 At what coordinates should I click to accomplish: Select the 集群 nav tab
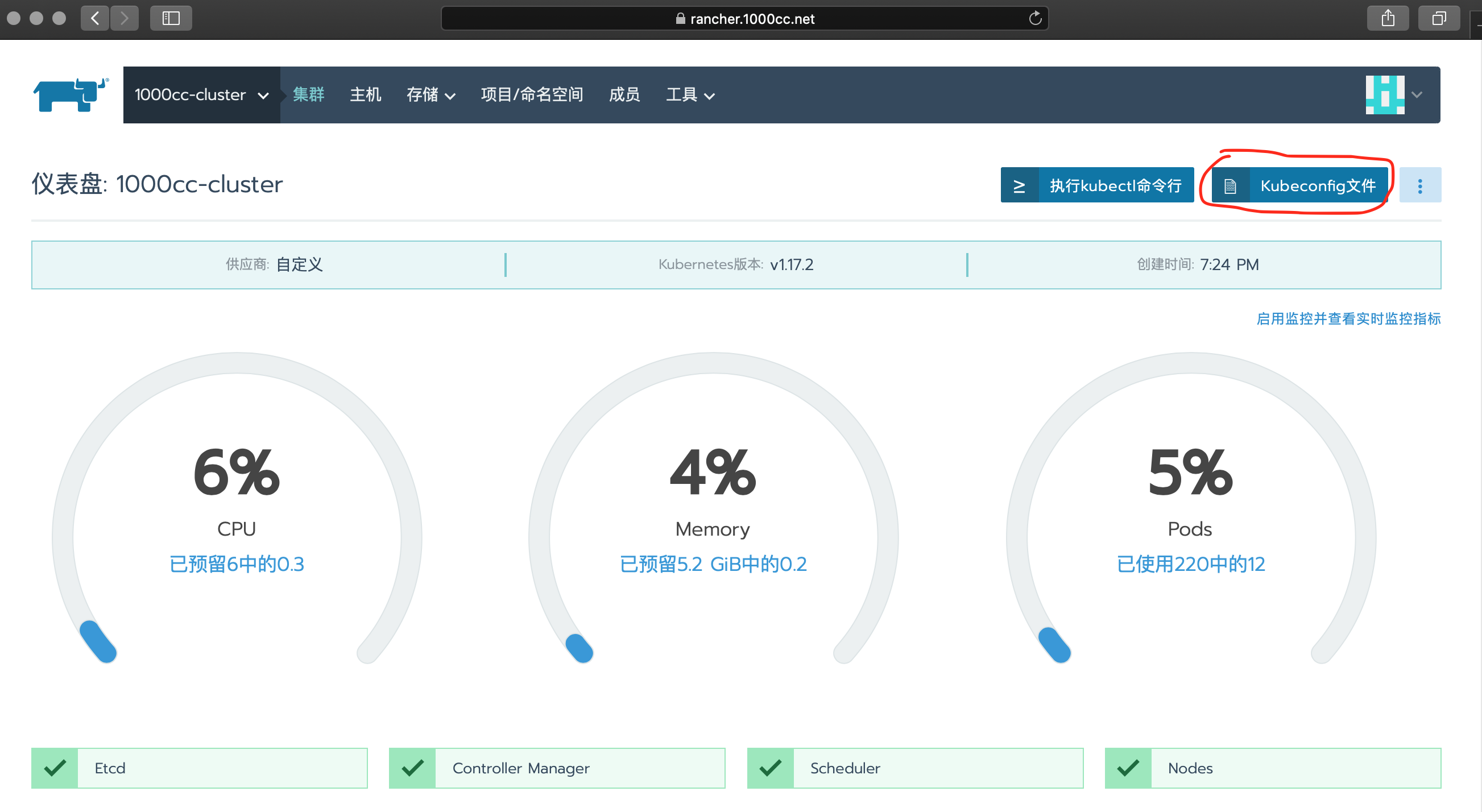308,95
